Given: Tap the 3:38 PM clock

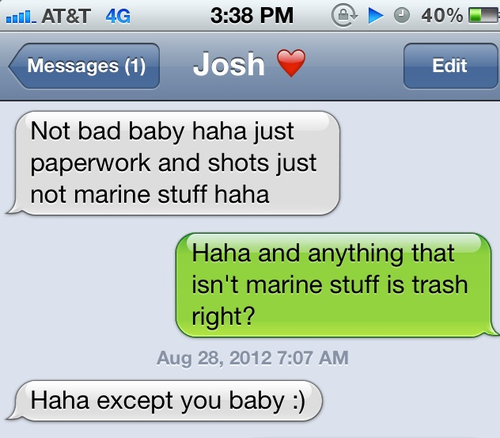Looking at the screenshot, I should tap(252, 16).
